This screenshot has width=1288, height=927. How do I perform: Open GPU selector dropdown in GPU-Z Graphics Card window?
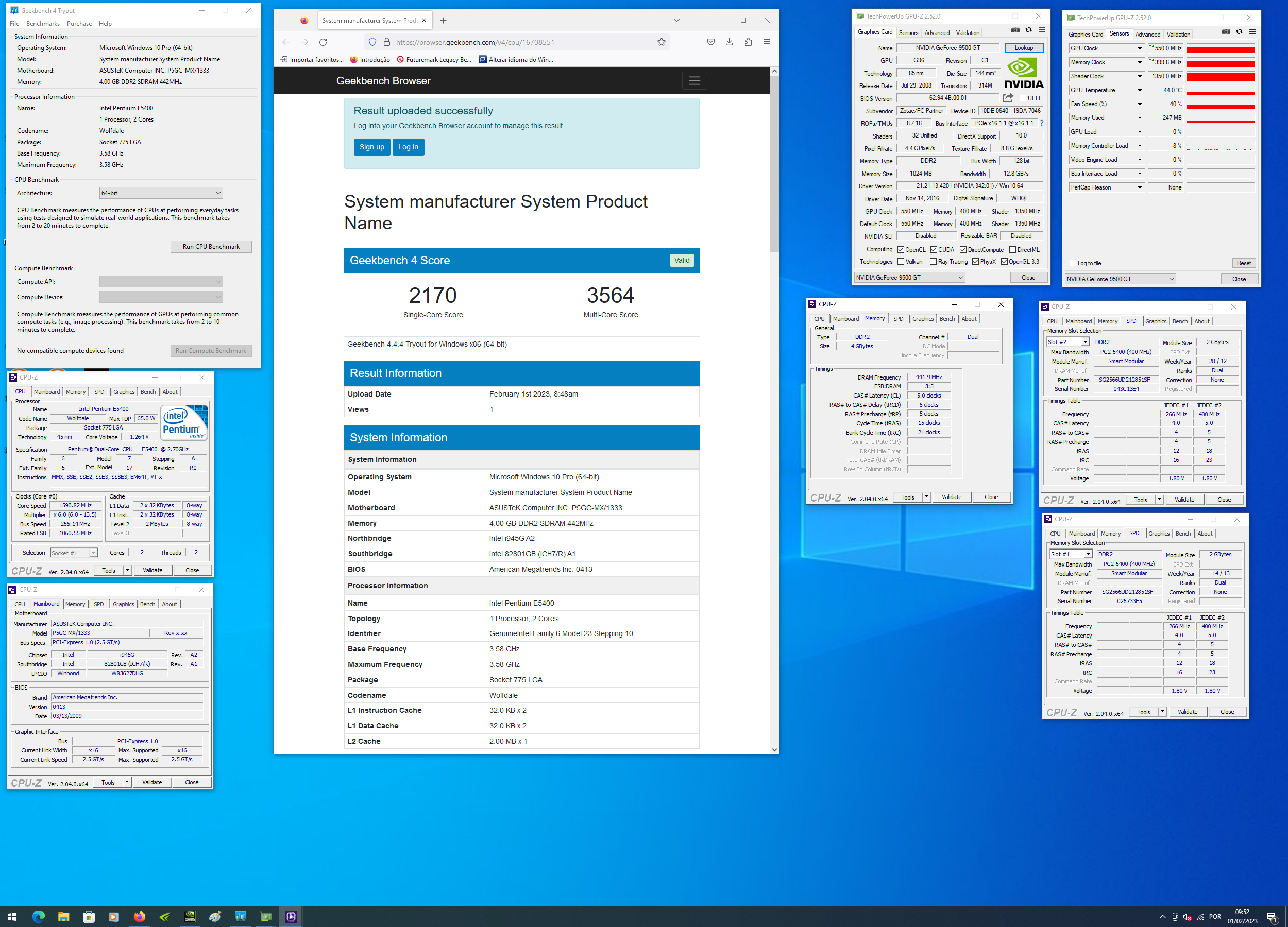coord(909,278)
